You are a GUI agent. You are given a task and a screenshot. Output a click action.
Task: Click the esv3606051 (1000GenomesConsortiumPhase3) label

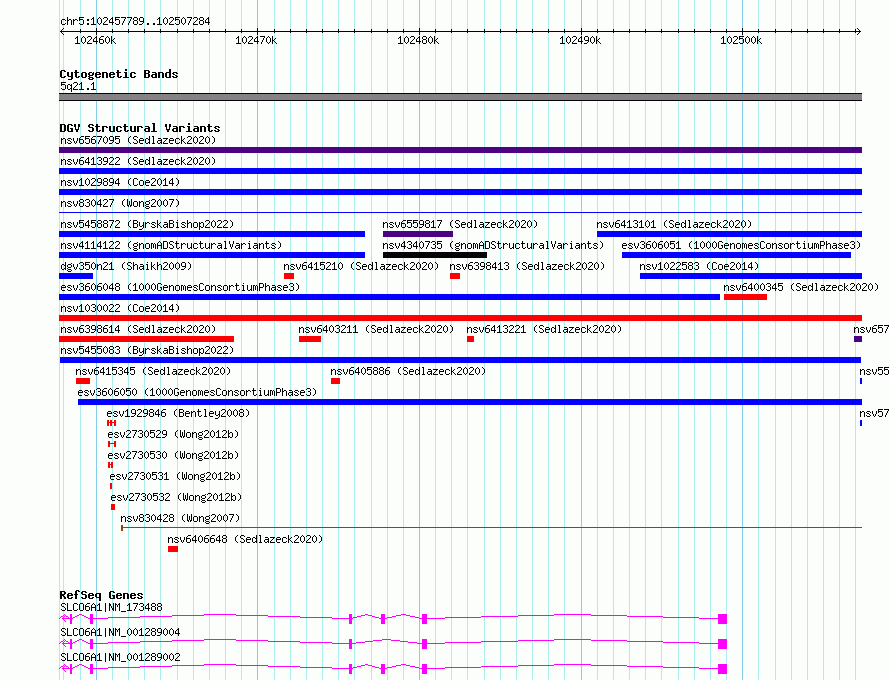(x=741, y=245)
